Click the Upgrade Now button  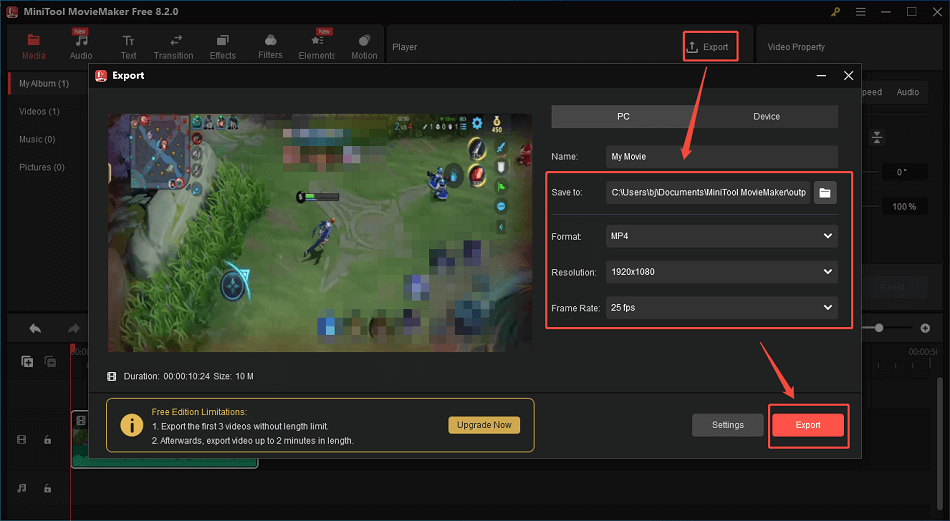pos(484,425)
